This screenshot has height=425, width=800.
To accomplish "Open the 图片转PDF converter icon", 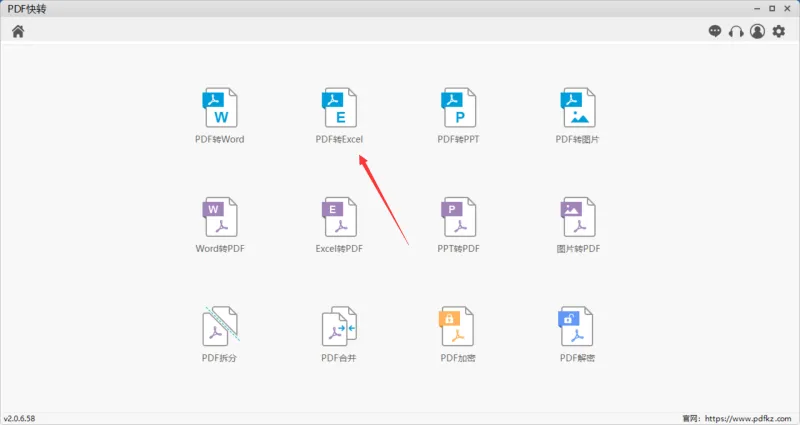I will 578,217.
